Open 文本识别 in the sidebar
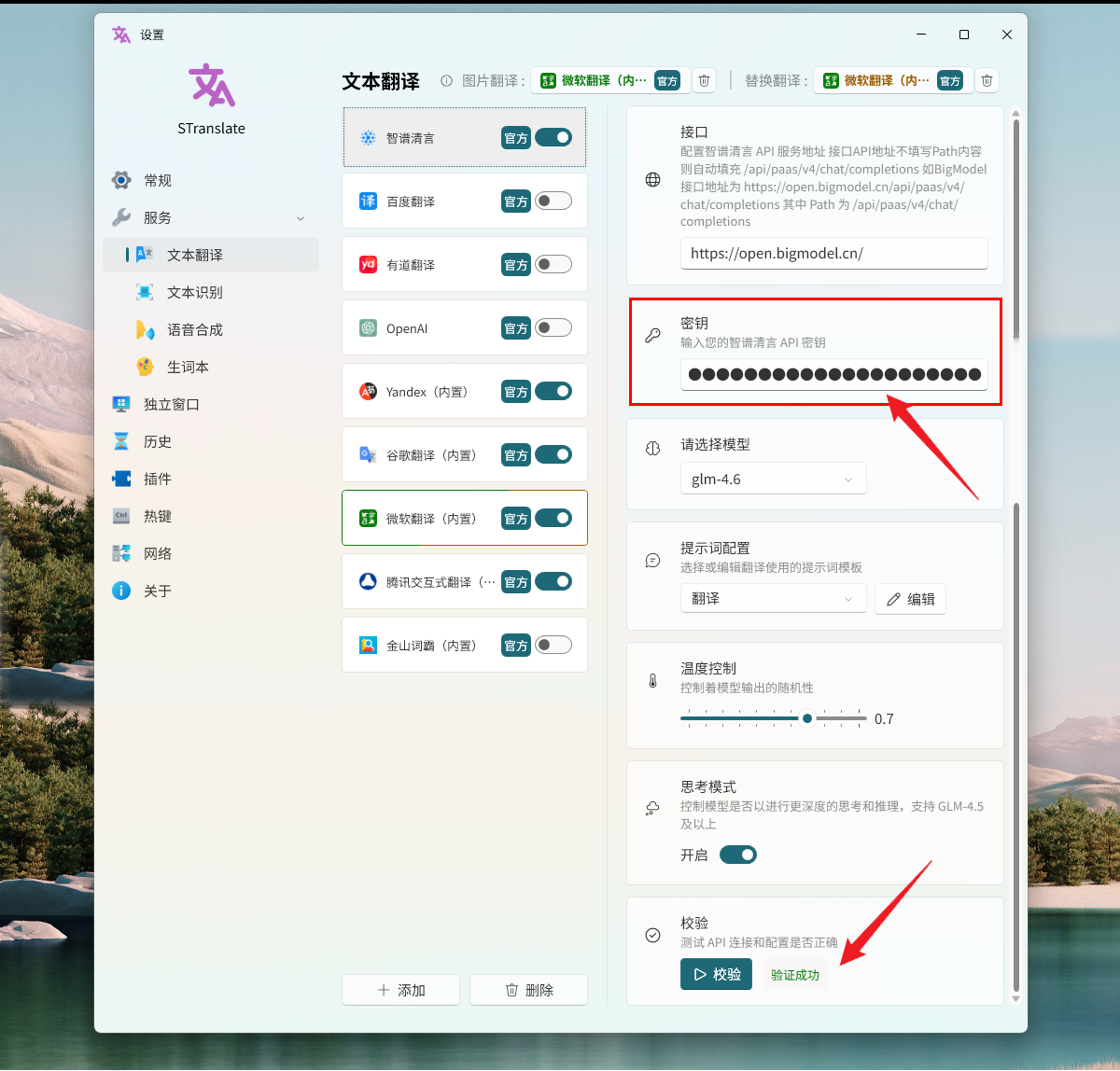 click(x=195, y=293)
